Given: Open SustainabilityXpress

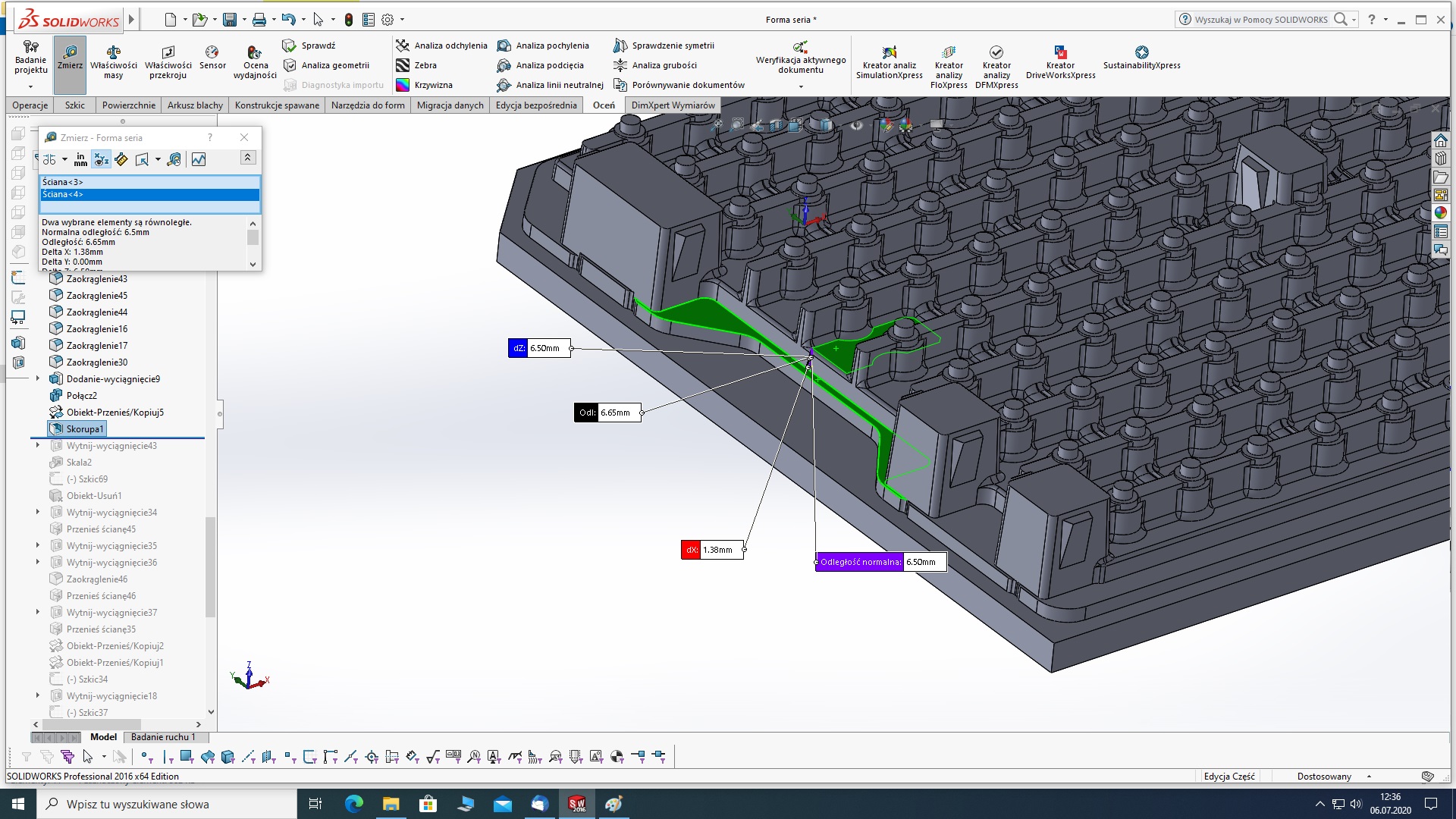Looking at the screenshot, I should click(x=1141, y=58).
